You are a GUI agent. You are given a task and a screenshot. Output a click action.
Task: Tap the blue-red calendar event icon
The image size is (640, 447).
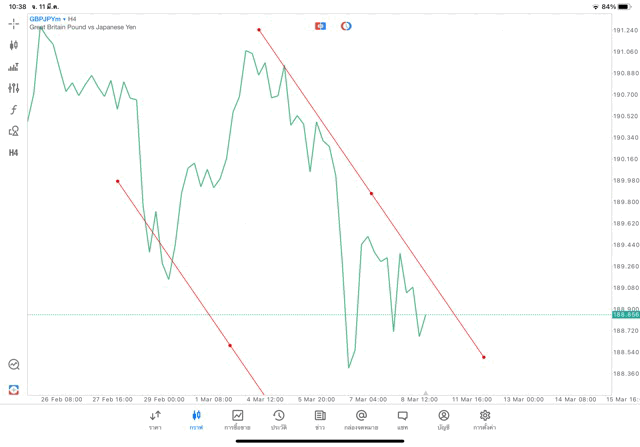pos(320,25)
